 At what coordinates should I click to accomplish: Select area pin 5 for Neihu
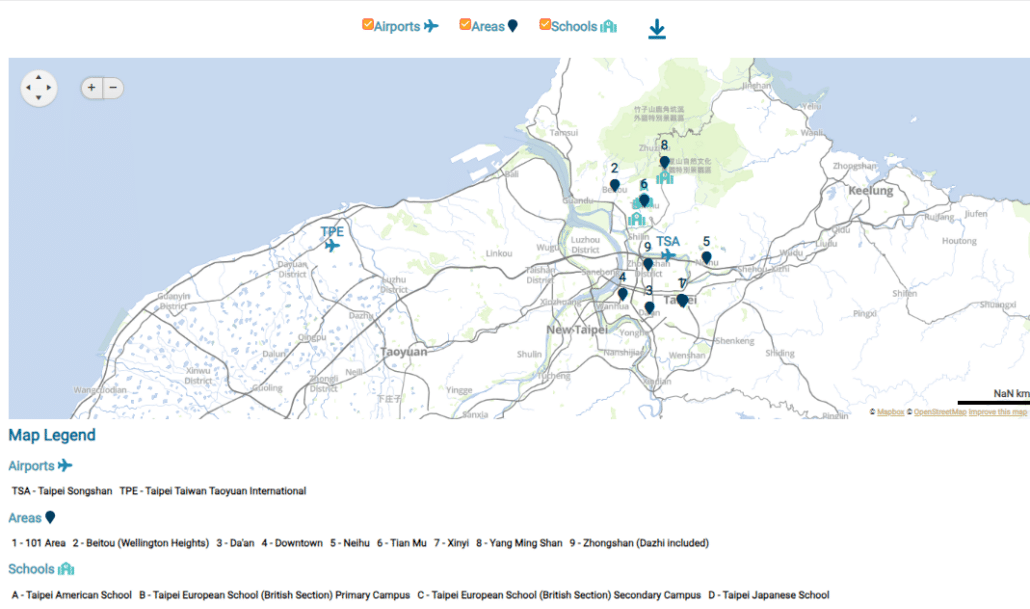coord(706,258)
